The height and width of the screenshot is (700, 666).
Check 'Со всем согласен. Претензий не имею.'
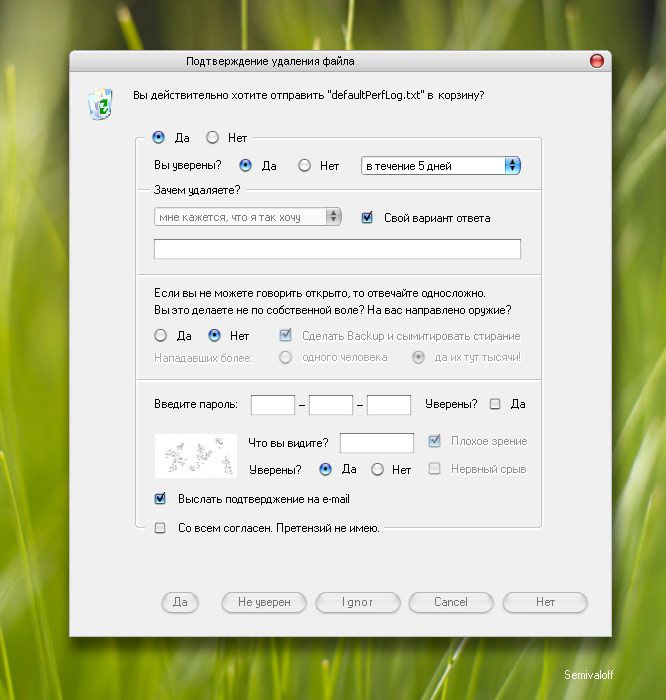coord(160,528)
